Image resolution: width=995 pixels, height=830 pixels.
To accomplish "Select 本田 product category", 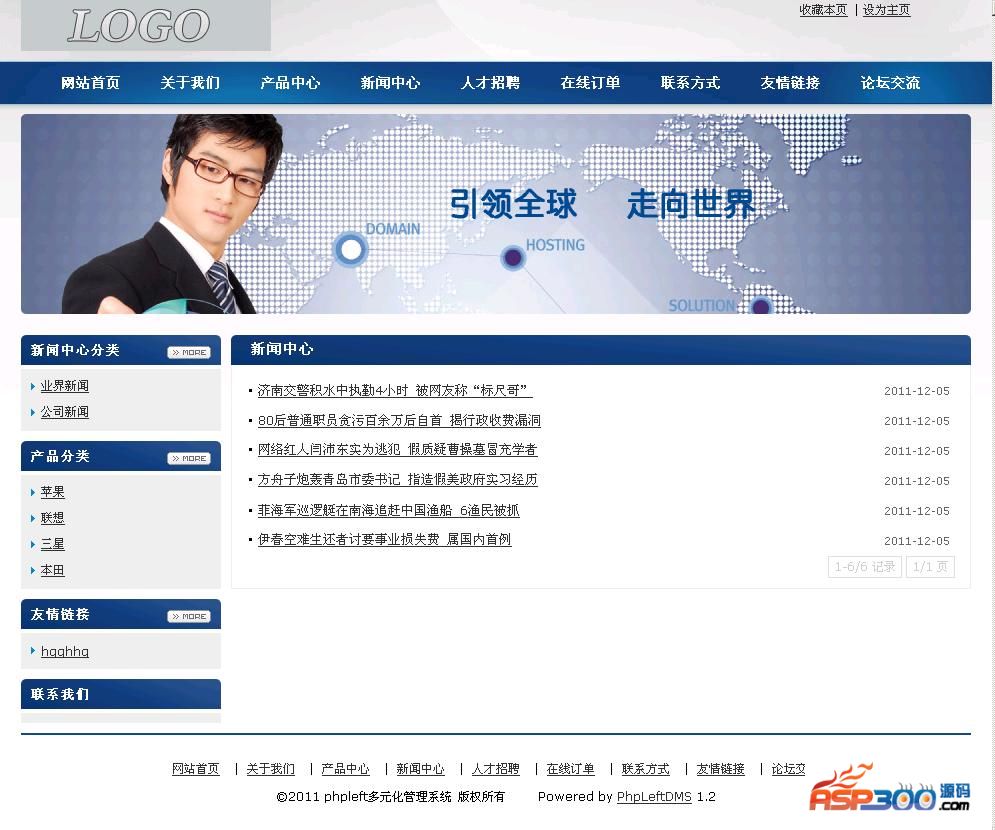I will pos(53,570).
